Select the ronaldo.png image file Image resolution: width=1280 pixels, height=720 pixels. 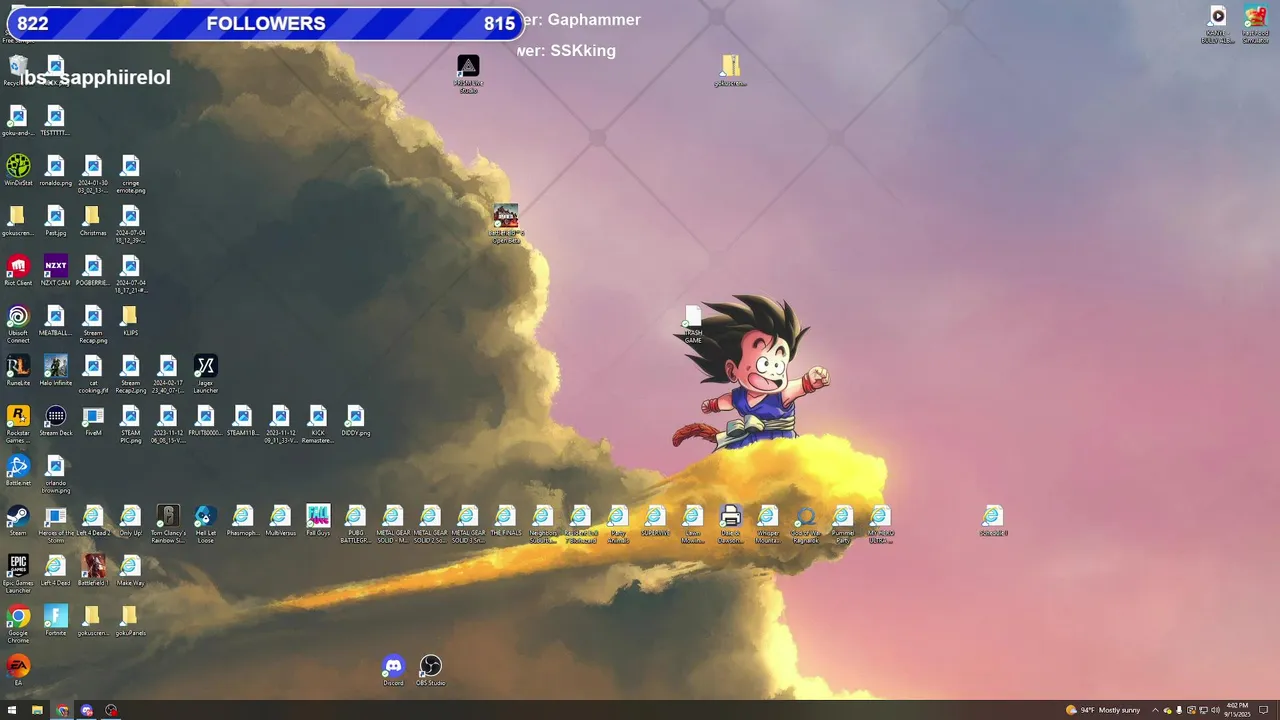click(x=55, y=171)
